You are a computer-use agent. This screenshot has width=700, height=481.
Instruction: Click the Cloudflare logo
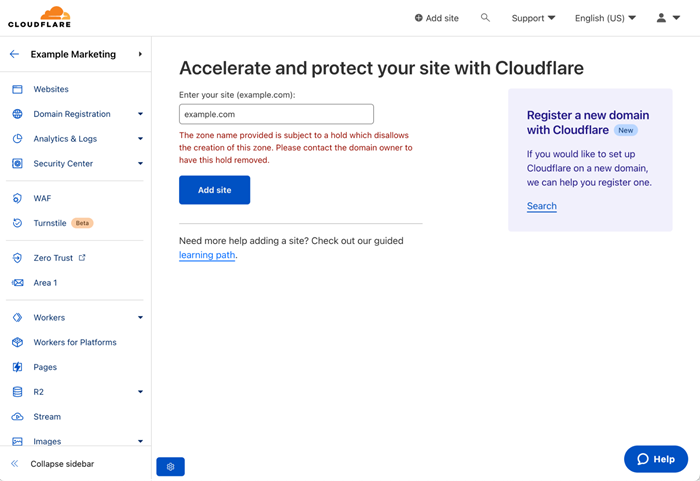pos(39,17)
